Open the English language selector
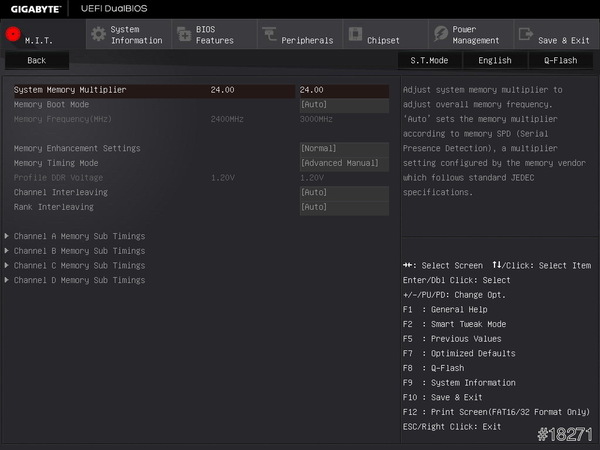600x450 pixels. 494,60
